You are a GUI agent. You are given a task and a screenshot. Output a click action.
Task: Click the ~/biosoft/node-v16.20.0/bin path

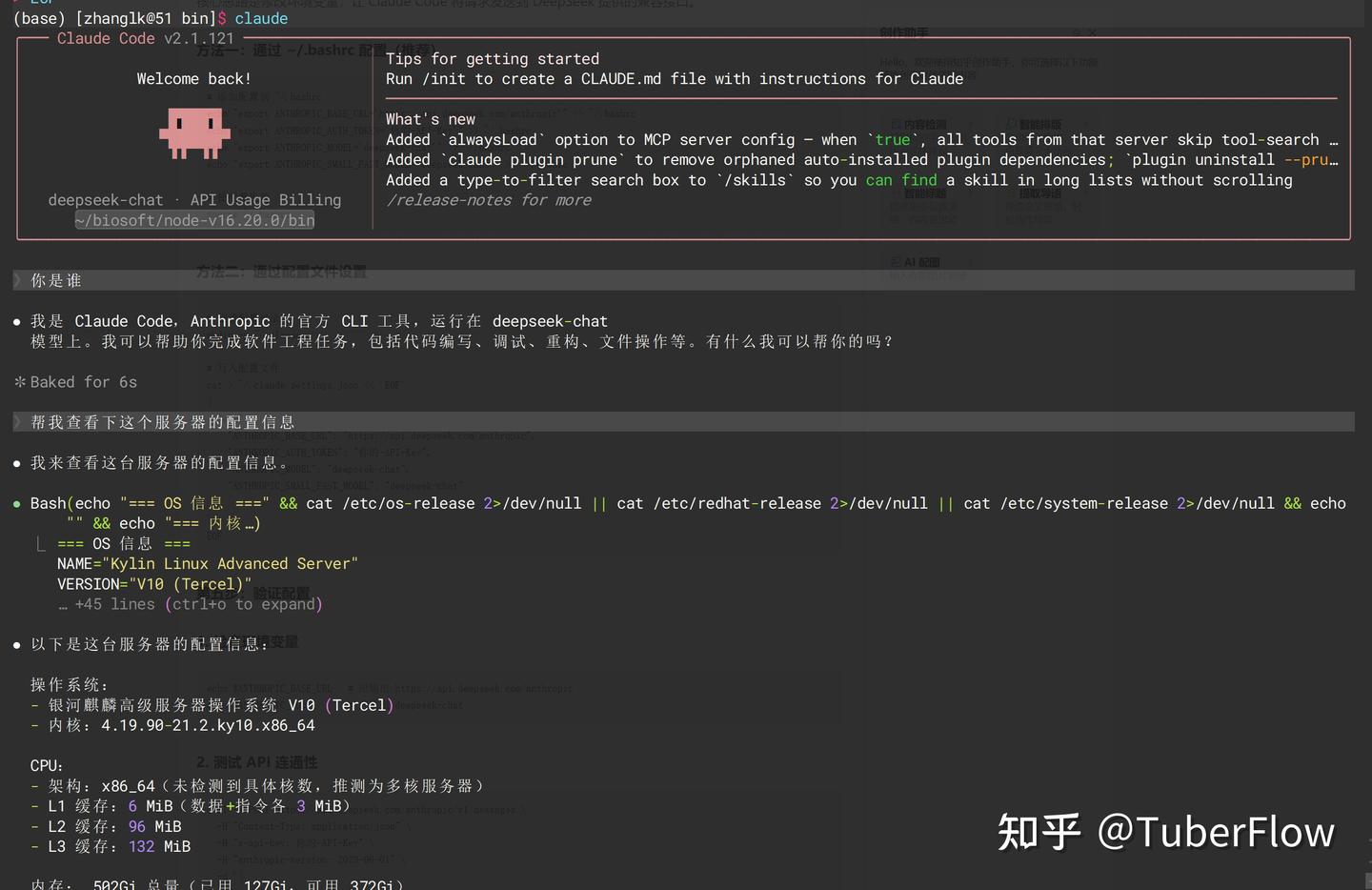tap(194, 220)
